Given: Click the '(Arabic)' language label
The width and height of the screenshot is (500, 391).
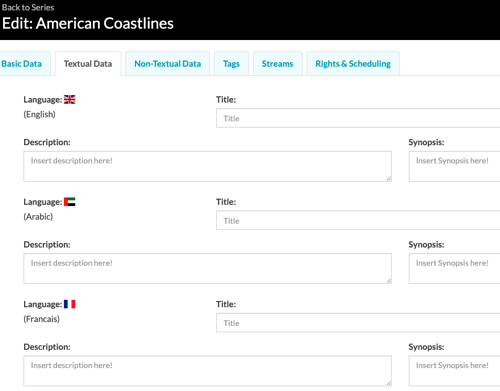Looking at the screenshot, I should click(38, 217).
